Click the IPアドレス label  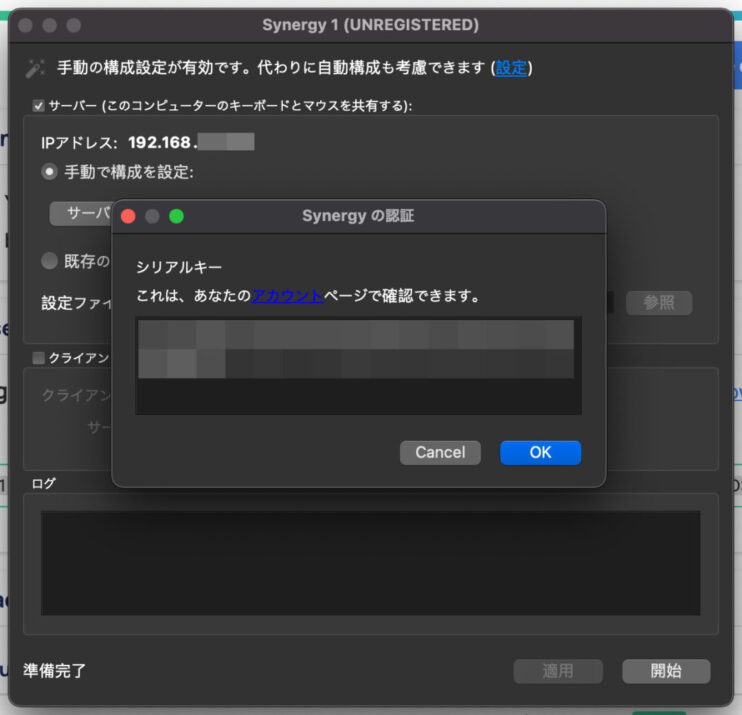click(79, 142)
